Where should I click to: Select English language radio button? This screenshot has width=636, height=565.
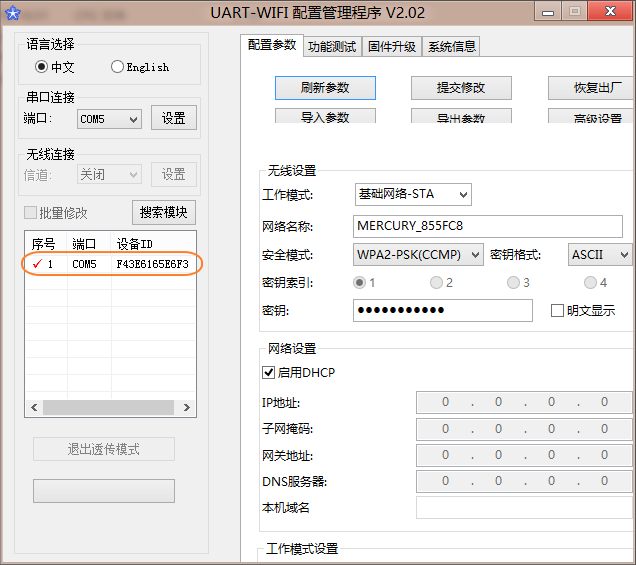(x=117, y=67)
